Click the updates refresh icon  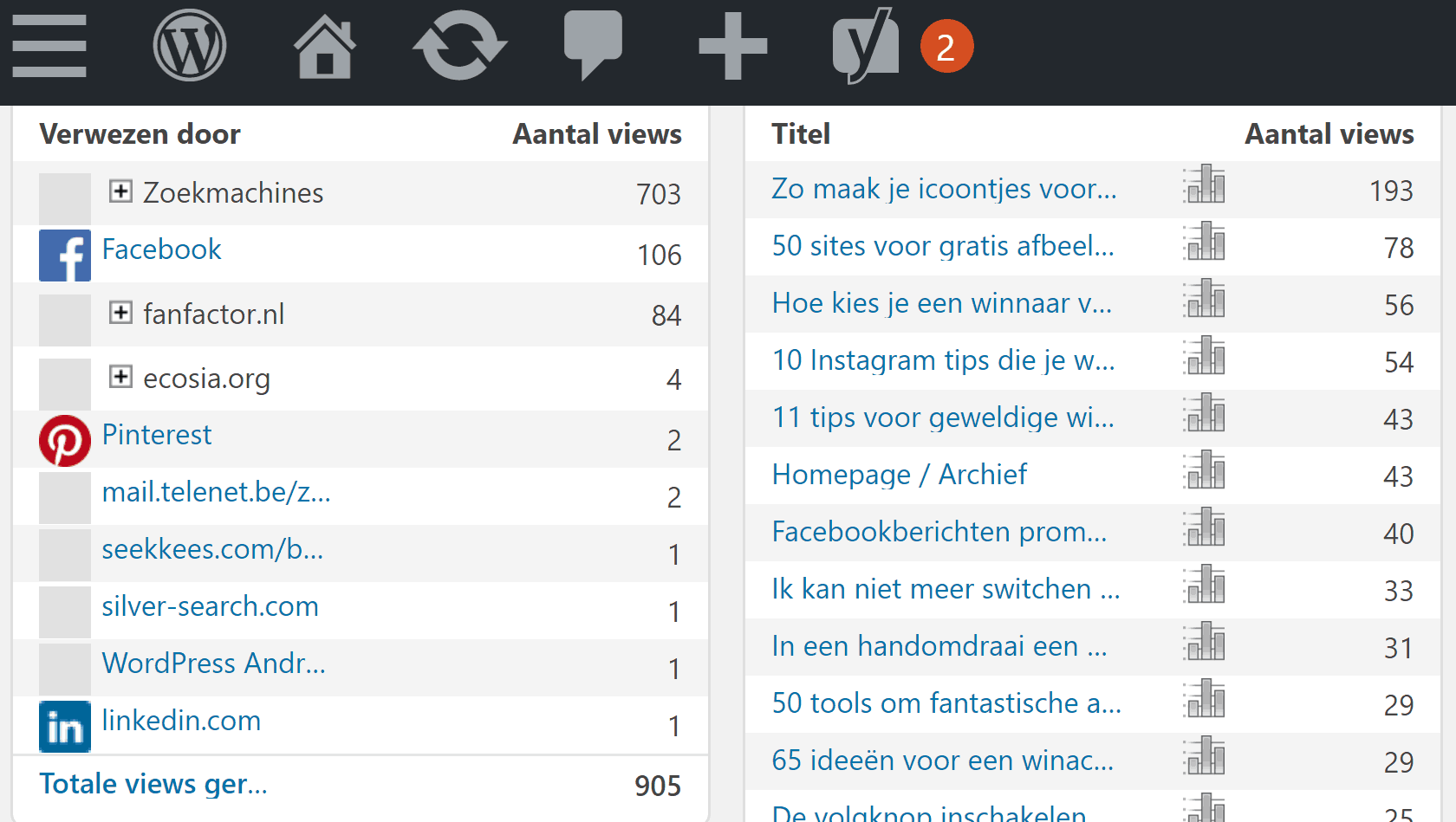pos(459,46)
